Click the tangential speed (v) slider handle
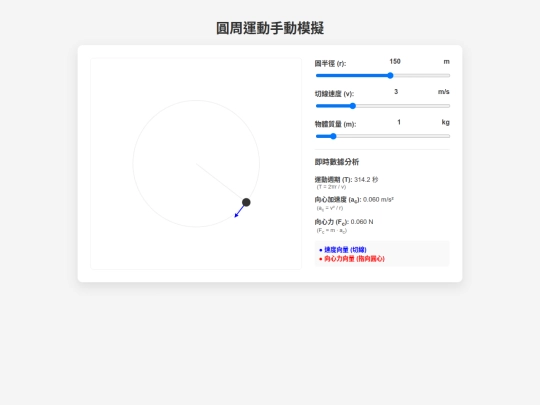The height and width of the screenshot is (405, 540). point(353,106)
